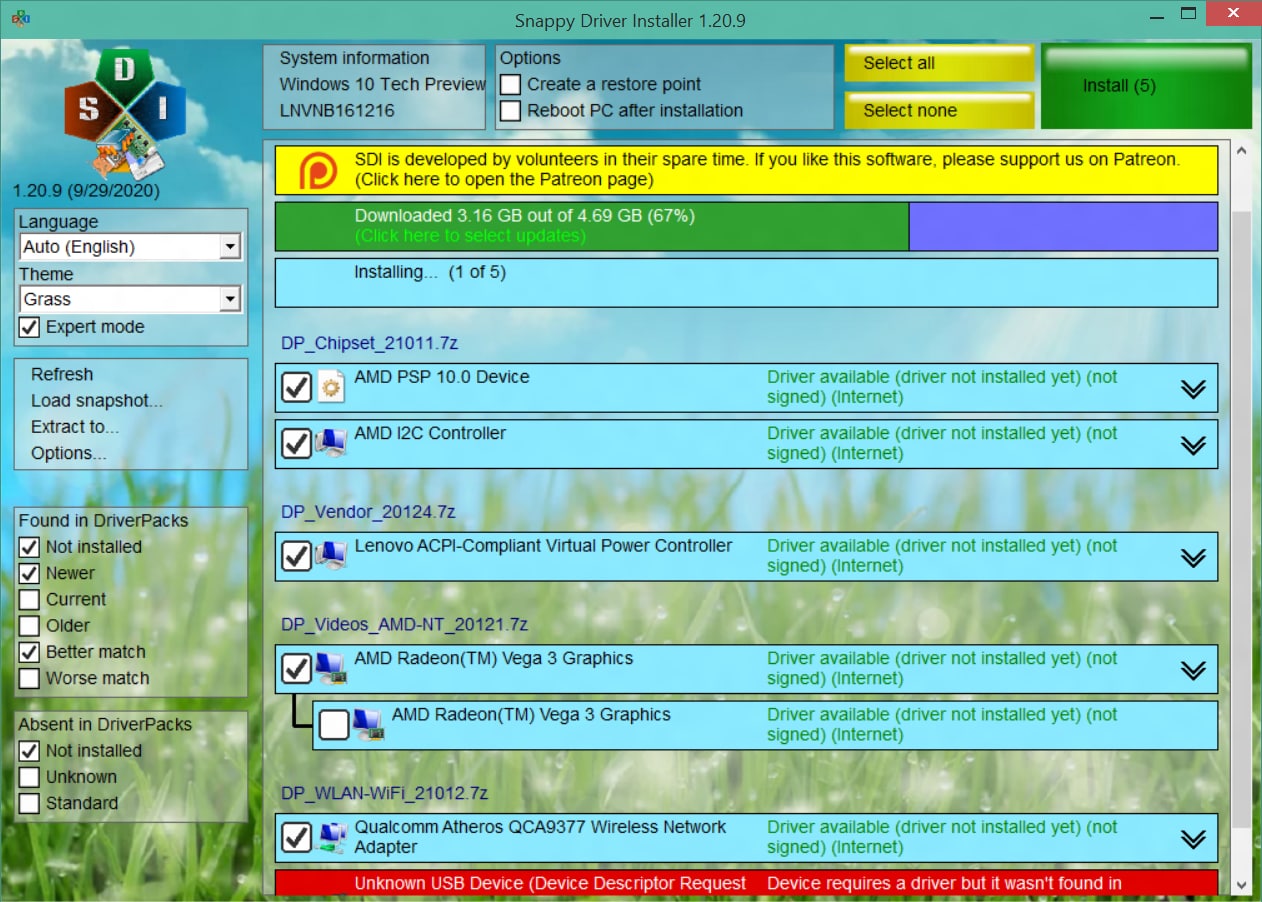Check the Worse match filter

click(x=30, y=678)
